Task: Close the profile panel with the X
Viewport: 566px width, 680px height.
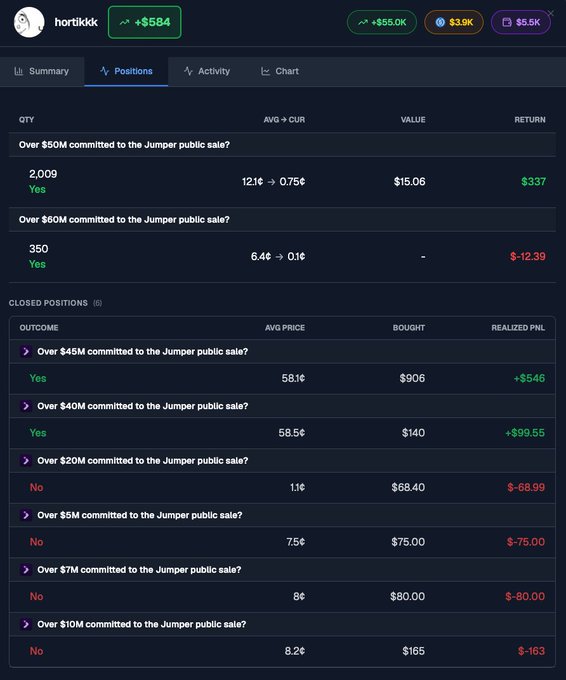Action: 551,13
